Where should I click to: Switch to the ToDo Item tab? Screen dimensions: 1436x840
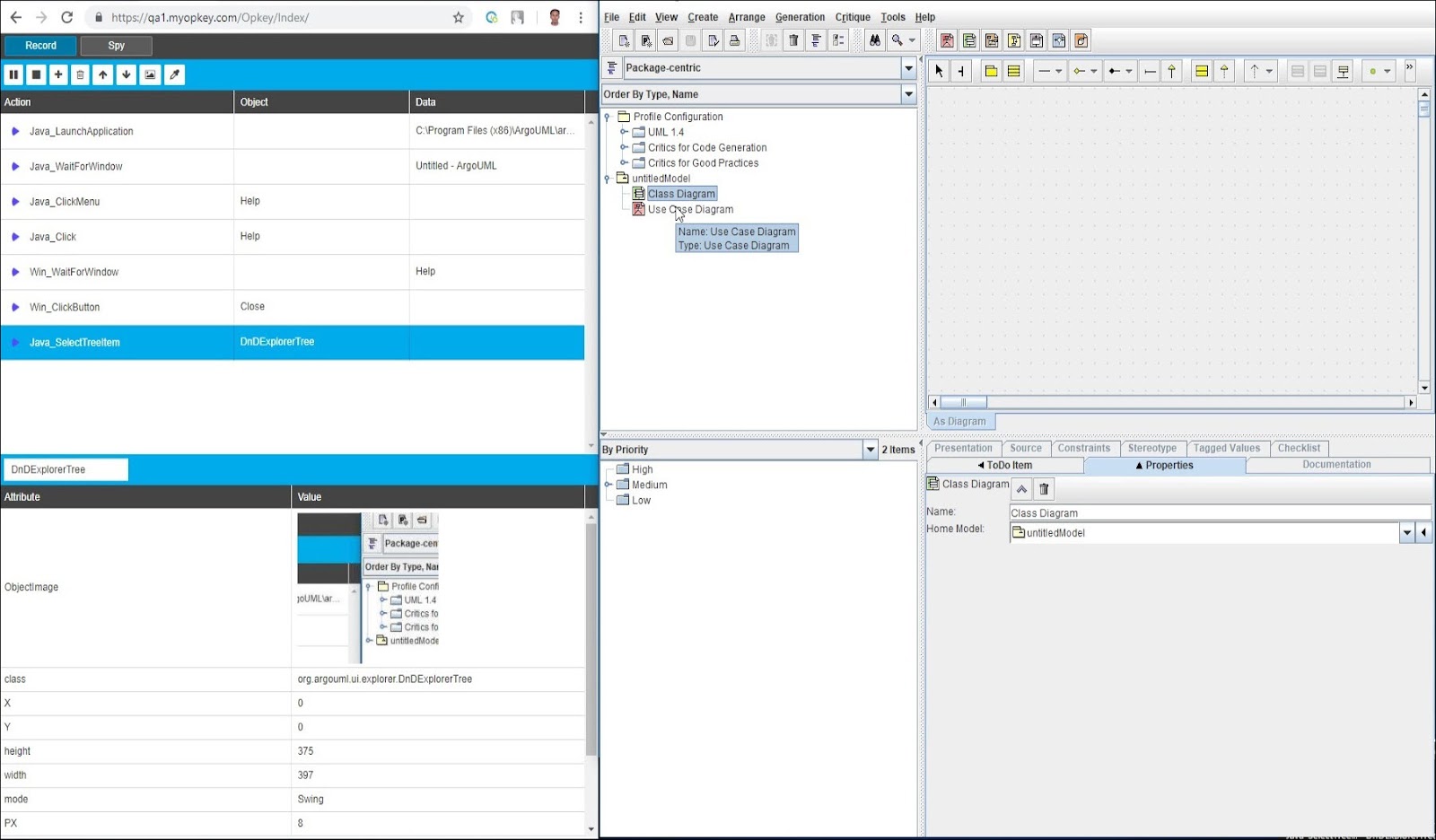[1005, 465]
